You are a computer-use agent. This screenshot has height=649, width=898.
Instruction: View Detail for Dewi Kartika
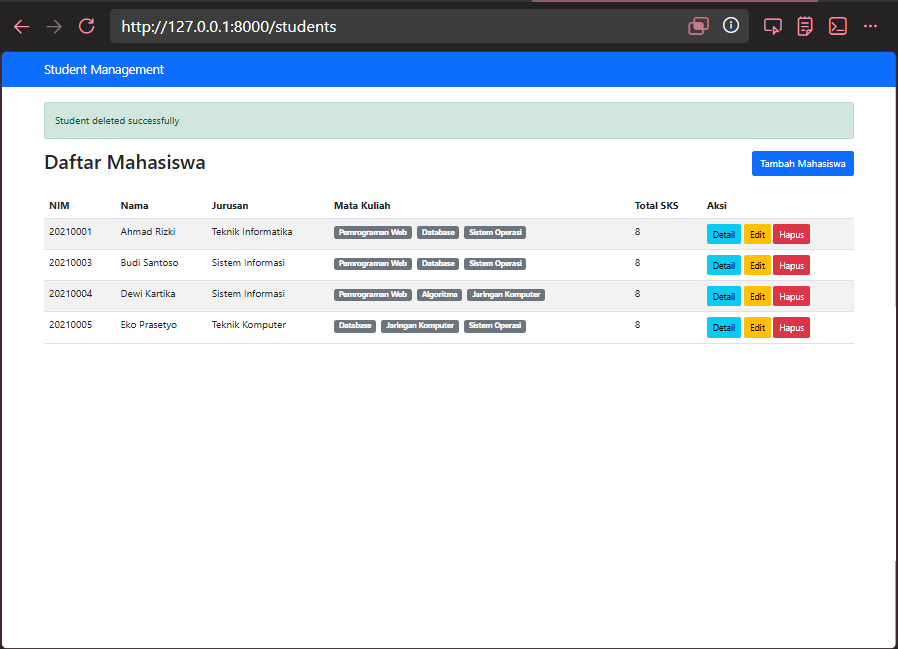click(x=723, y=296)
